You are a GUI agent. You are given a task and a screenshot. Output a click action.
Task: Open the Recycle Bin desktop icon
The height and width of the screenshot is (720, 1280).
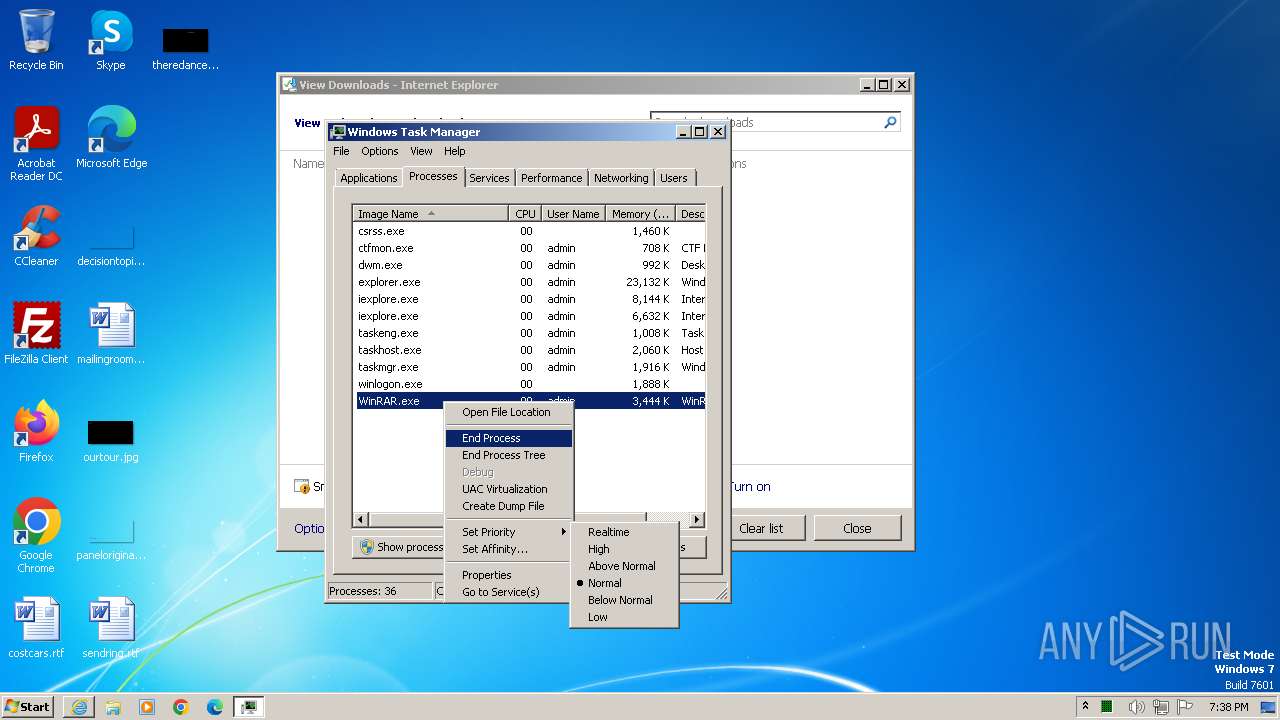[x=36, y=40]
